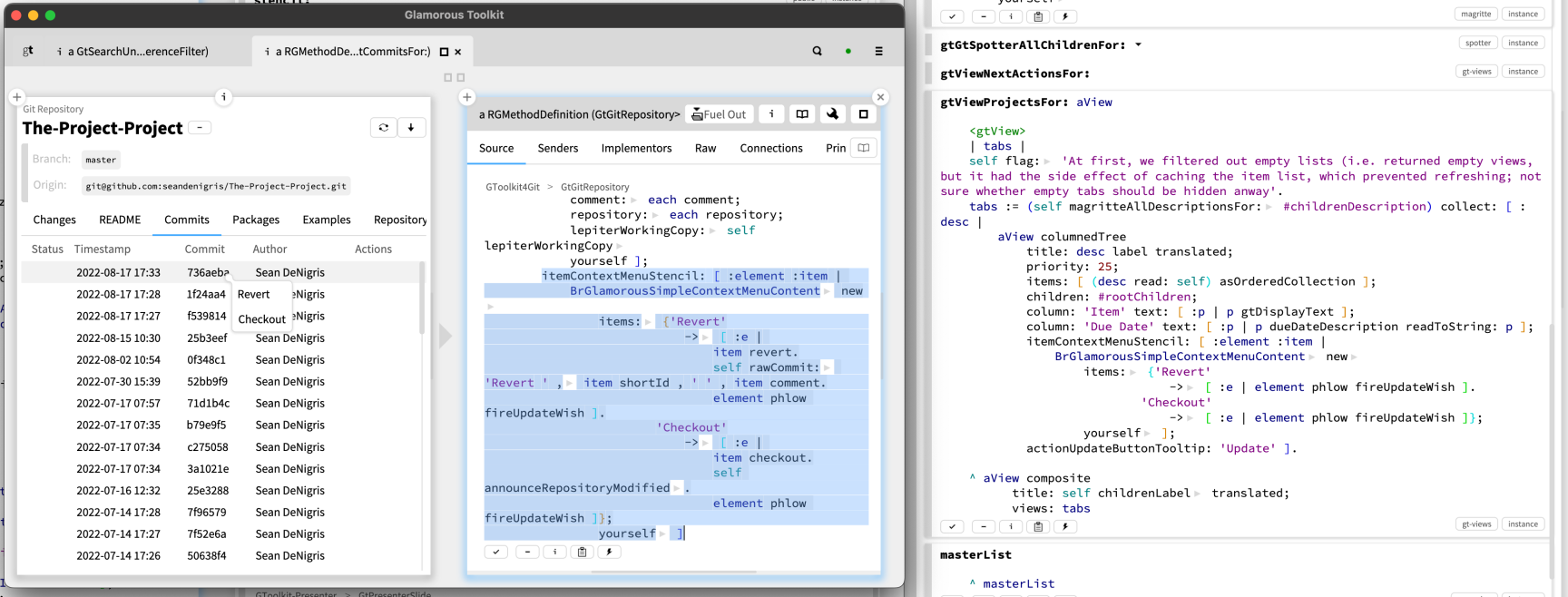
Task: Pull changes with the down-arrow button
Action: (411, 128)
